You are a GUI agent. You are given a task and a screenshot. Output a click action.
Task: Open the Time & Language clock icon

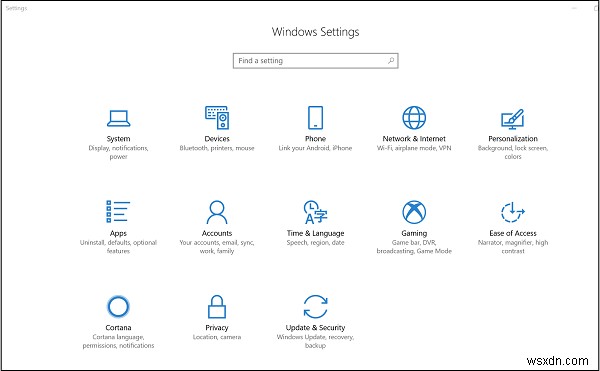[315, 212]
